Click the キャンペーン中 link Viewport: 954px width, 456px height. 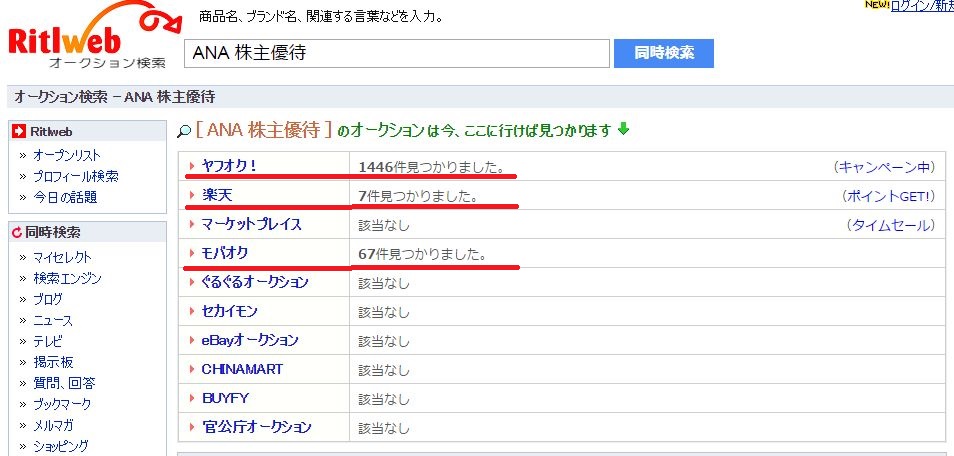click(883, 167)
